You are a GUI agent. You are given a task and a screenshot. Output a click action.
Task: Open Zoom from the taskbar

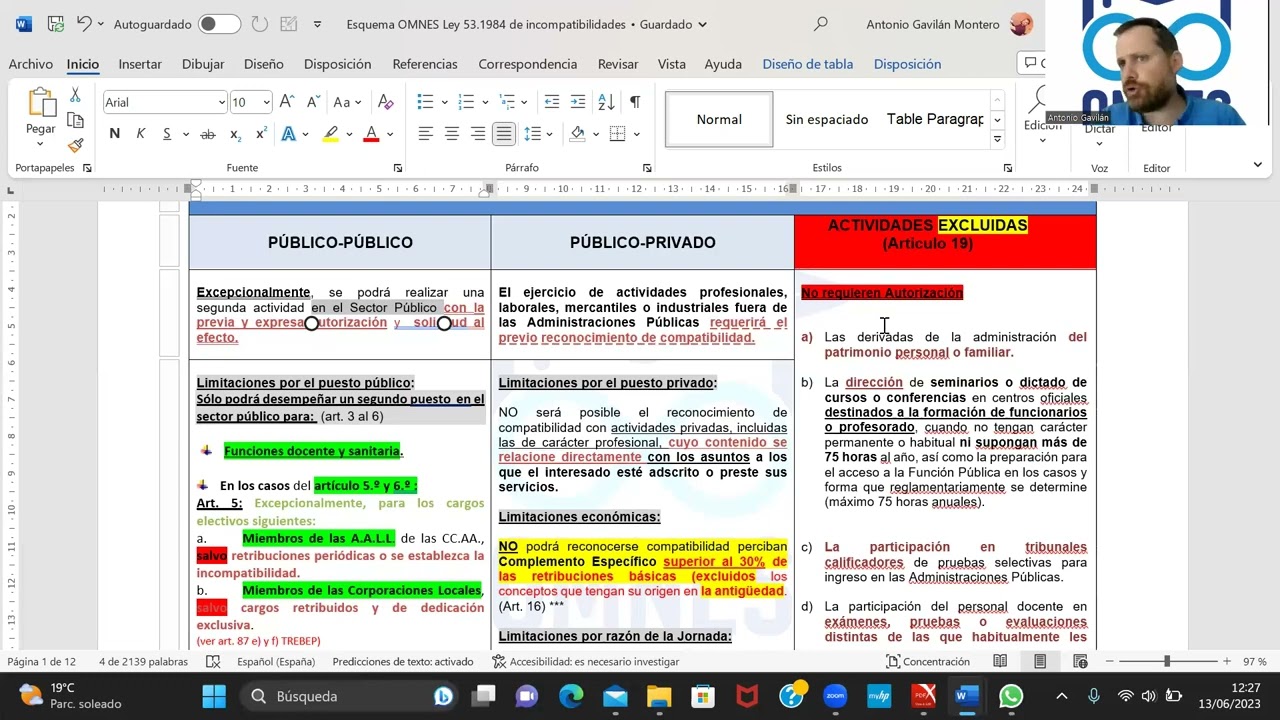pos(835,696)
